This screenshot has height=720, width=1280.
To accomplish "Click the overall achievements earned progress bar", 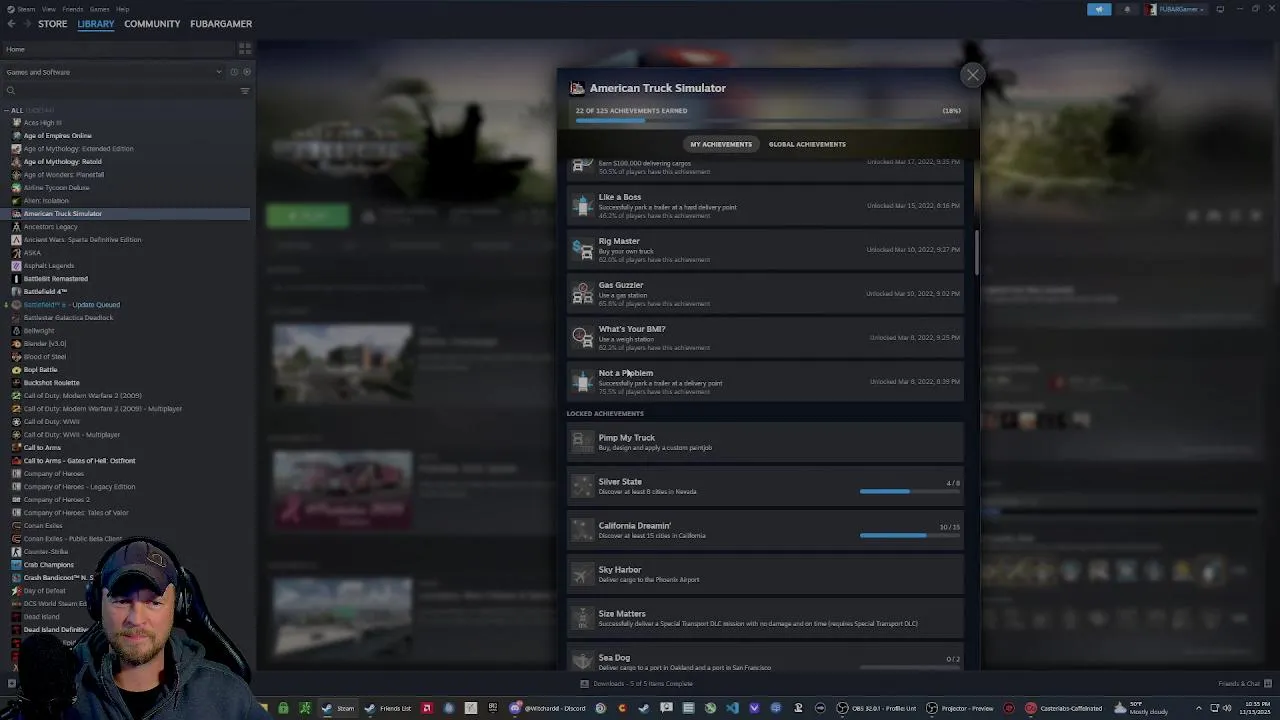I will click(x=768, y=121).
